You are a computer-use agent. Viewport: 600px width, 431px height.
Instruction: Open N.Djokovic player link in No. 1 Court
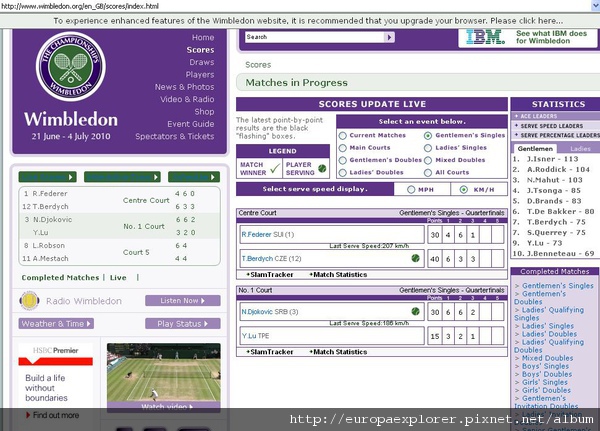click(x=257, y=312)
